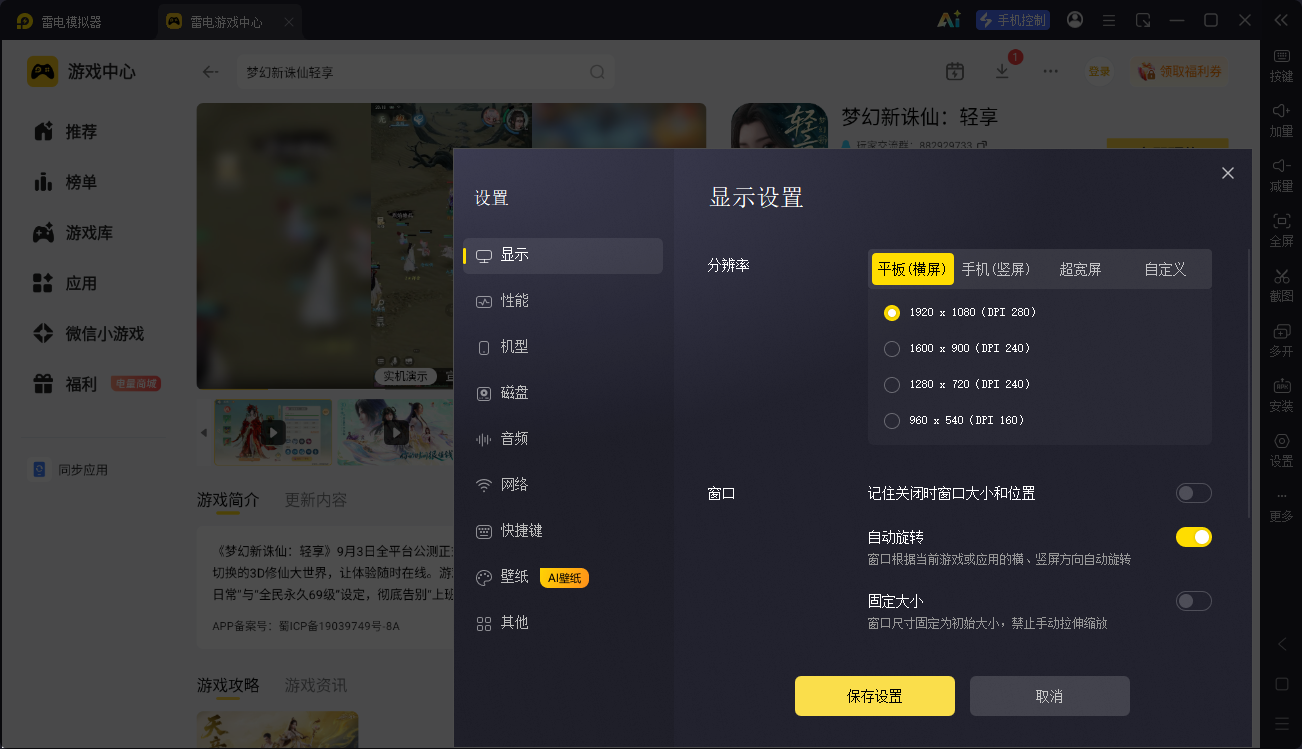Tap the Android back triangle in right sidebar
The width and height of the screenshot is (1302, 749).
pos(1281,645)
